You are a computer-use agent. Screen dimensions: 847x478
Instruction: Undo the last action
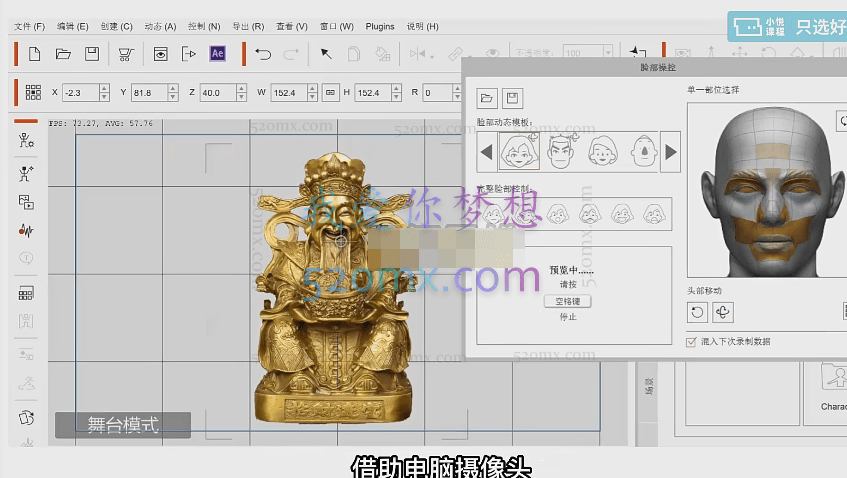point(263,54)
